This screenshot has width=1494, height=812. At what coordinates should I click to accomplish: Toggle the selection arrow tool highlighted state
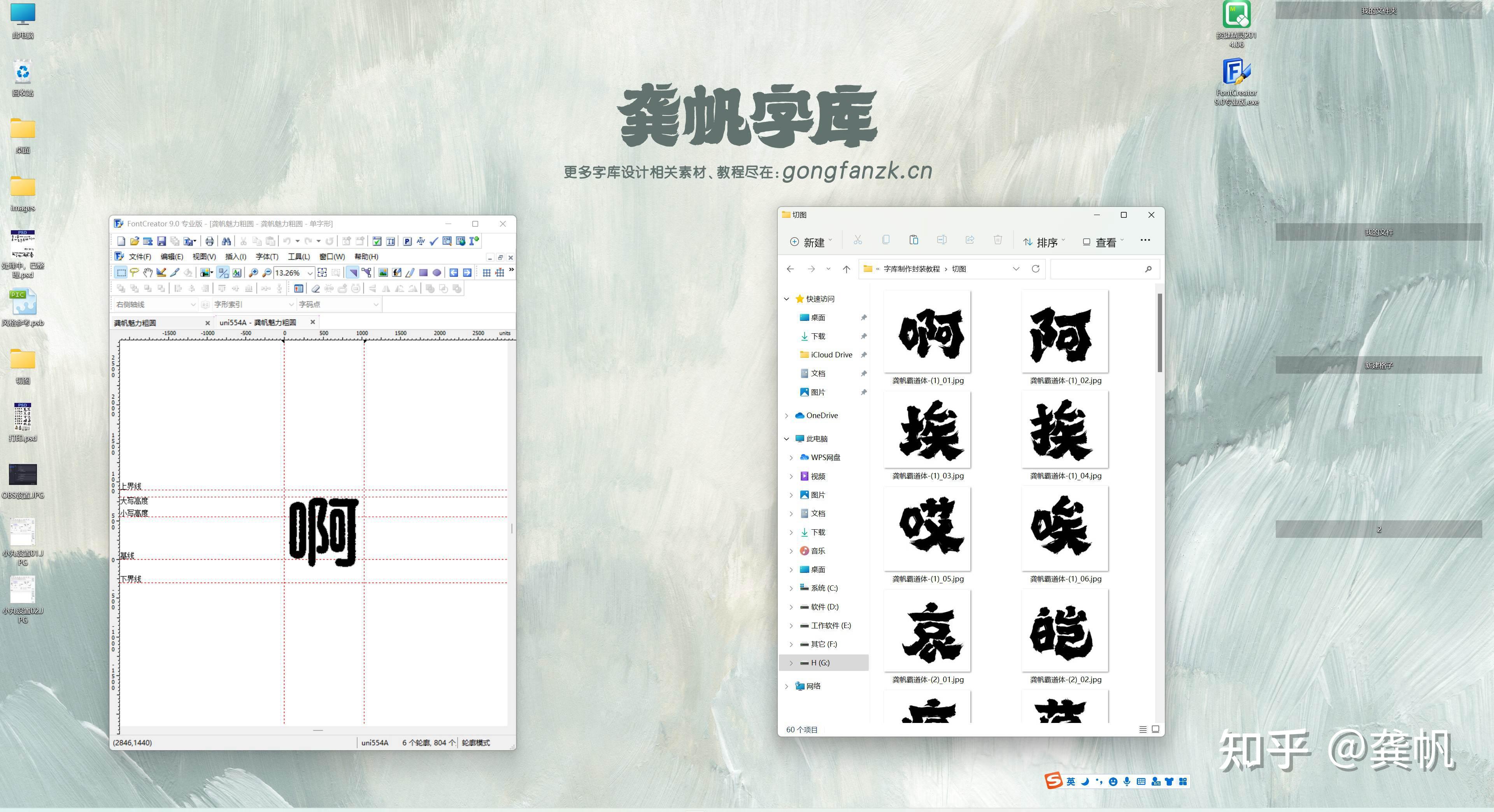pyautogui.click(x=352, y=273)
